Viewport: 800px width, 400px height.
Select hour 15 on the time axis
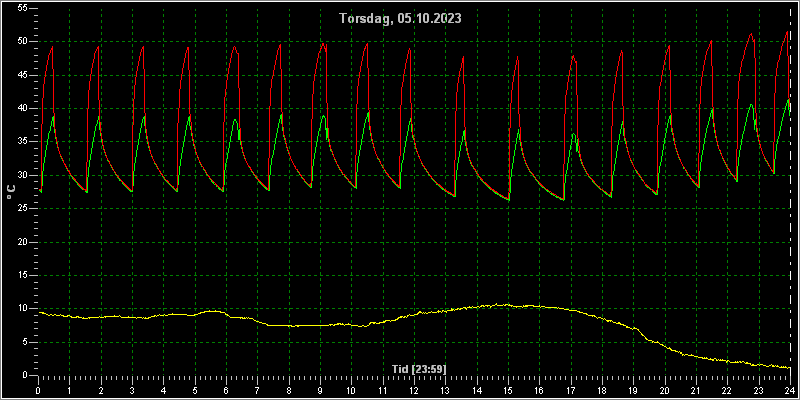click(x=508, y=391)
